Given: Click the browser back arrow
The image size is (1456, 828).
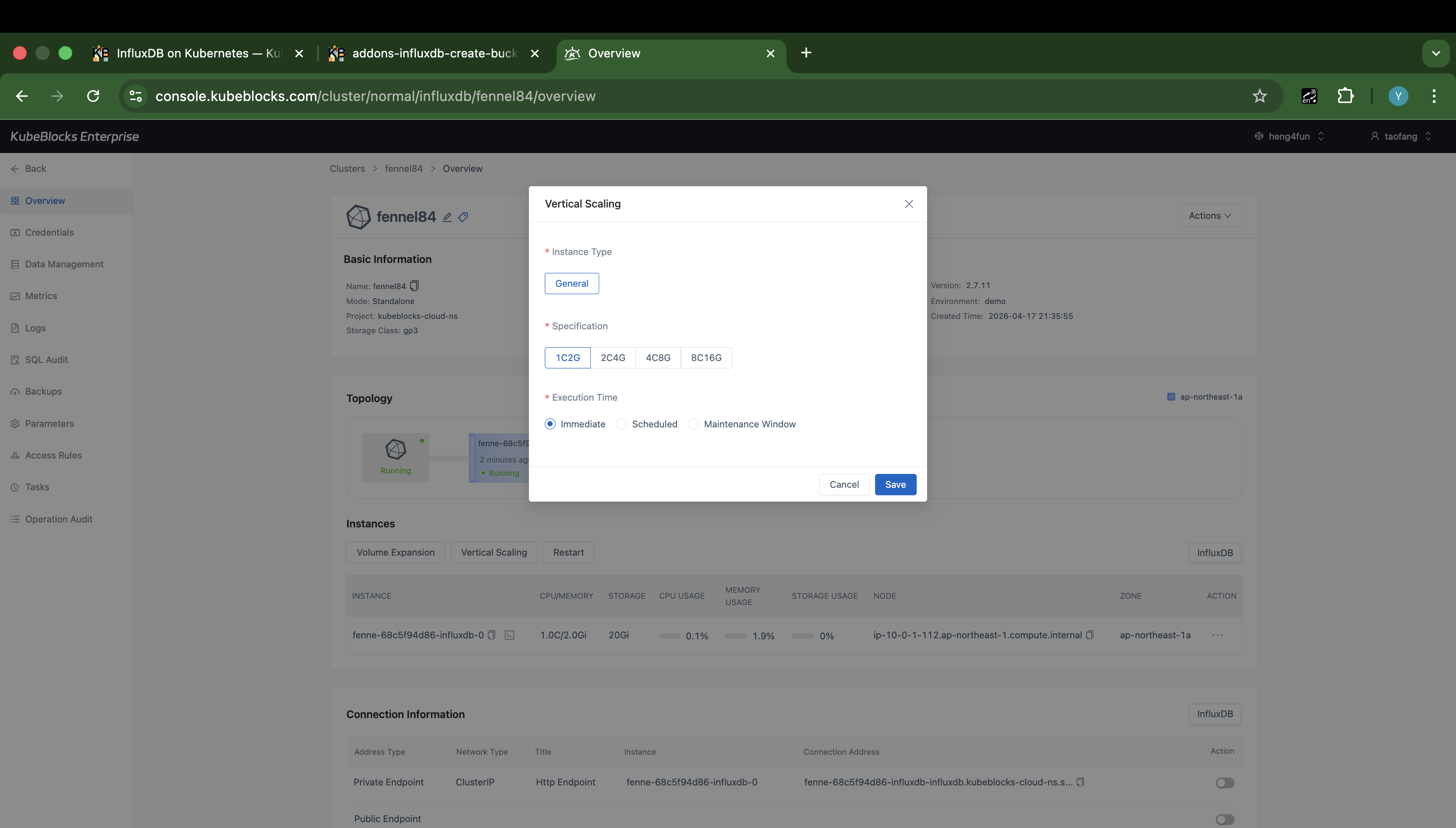Looking at the screenshot, I should [x=22, y=96].
